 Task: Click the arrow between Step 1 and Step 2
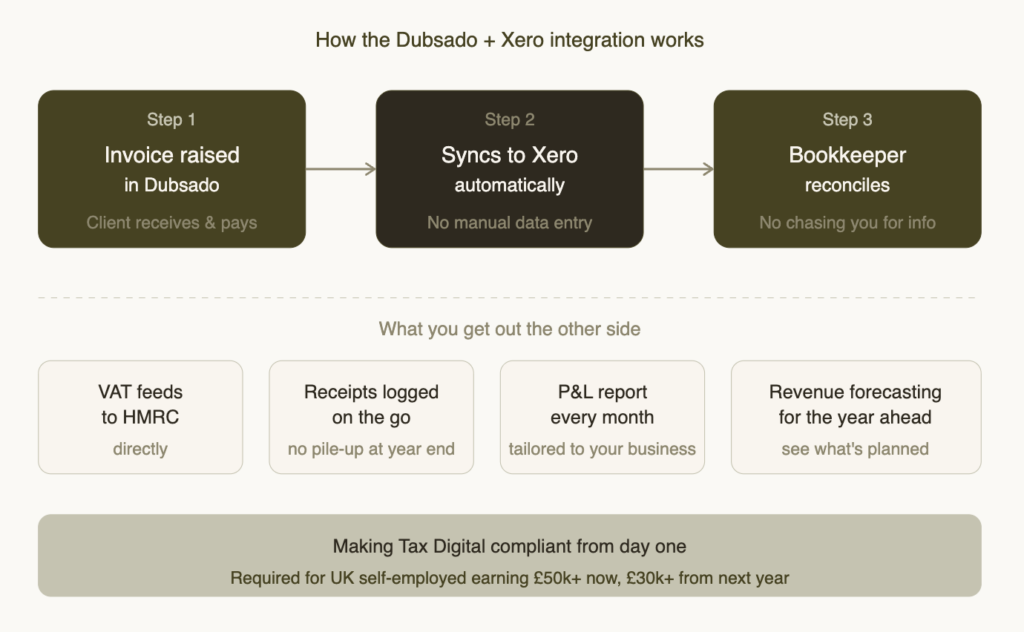point(340,169)
